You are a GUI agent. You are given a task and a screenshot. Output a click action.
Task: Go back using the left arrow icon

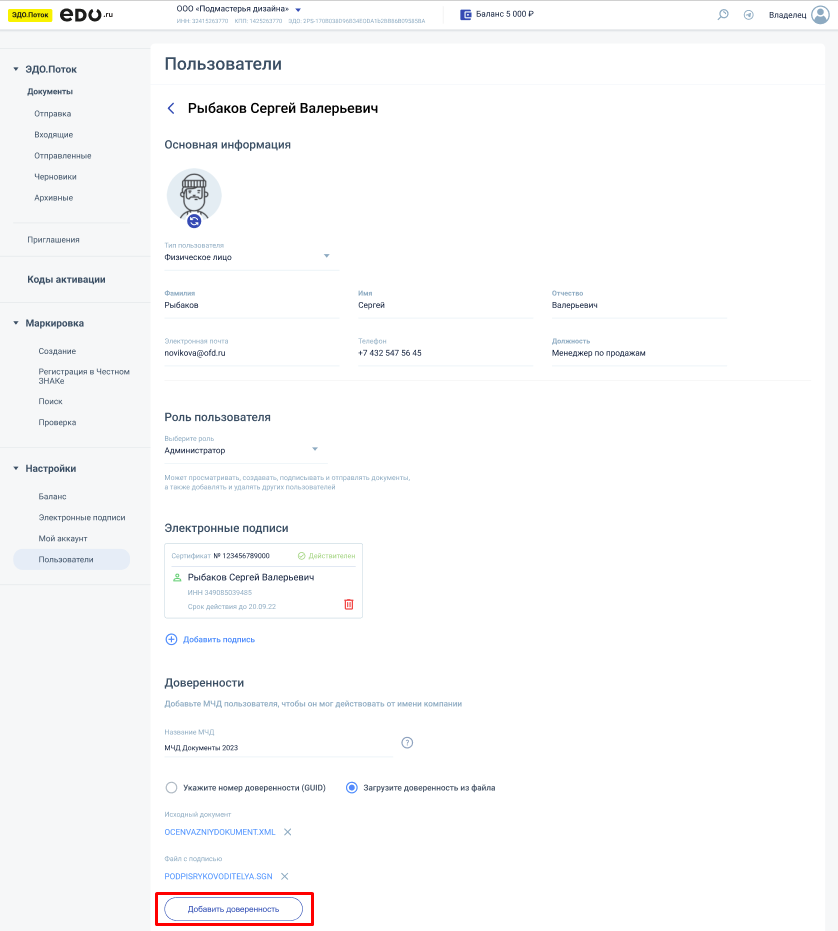171,108
